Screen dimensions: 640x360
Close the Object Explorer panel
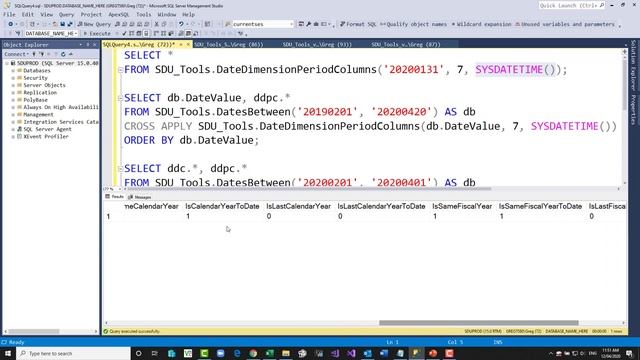[95, 44]
